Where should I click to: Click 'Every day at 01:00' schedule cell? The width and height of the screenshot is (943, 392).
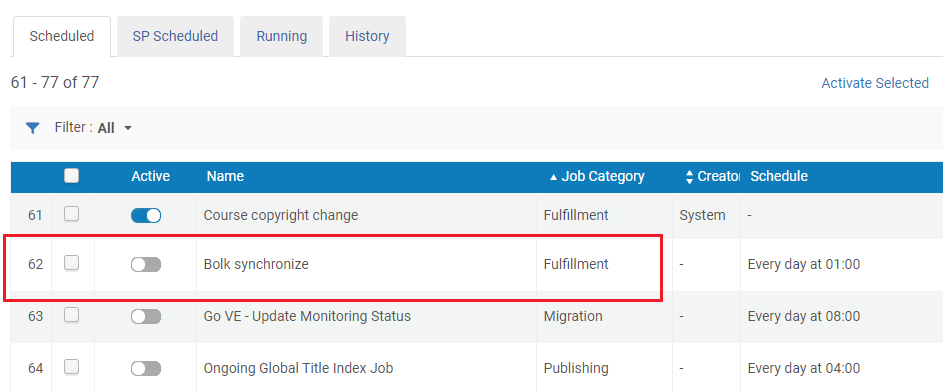[x=803, y=264]
